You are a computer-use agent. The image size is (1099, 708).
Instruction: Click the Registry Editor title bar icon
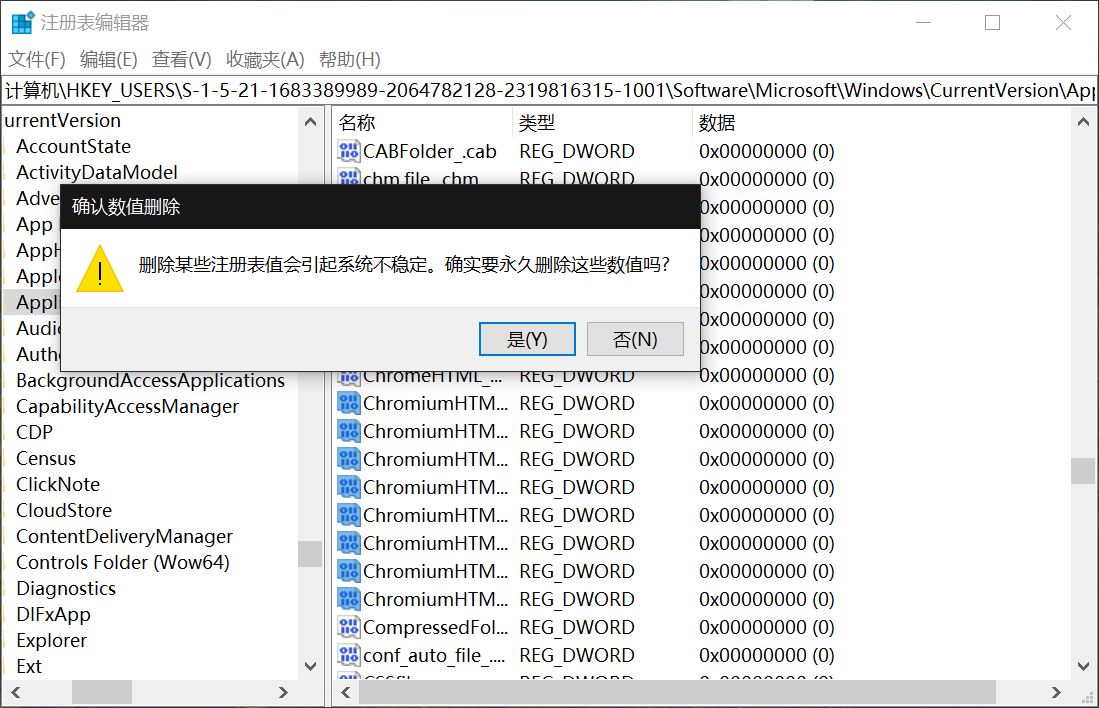(21, 23)
